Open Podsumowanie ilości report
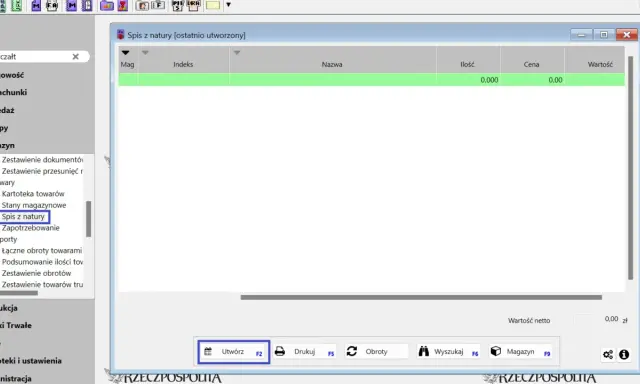The width and height of the screenshot is (640, 384). (x=42, y=262)
